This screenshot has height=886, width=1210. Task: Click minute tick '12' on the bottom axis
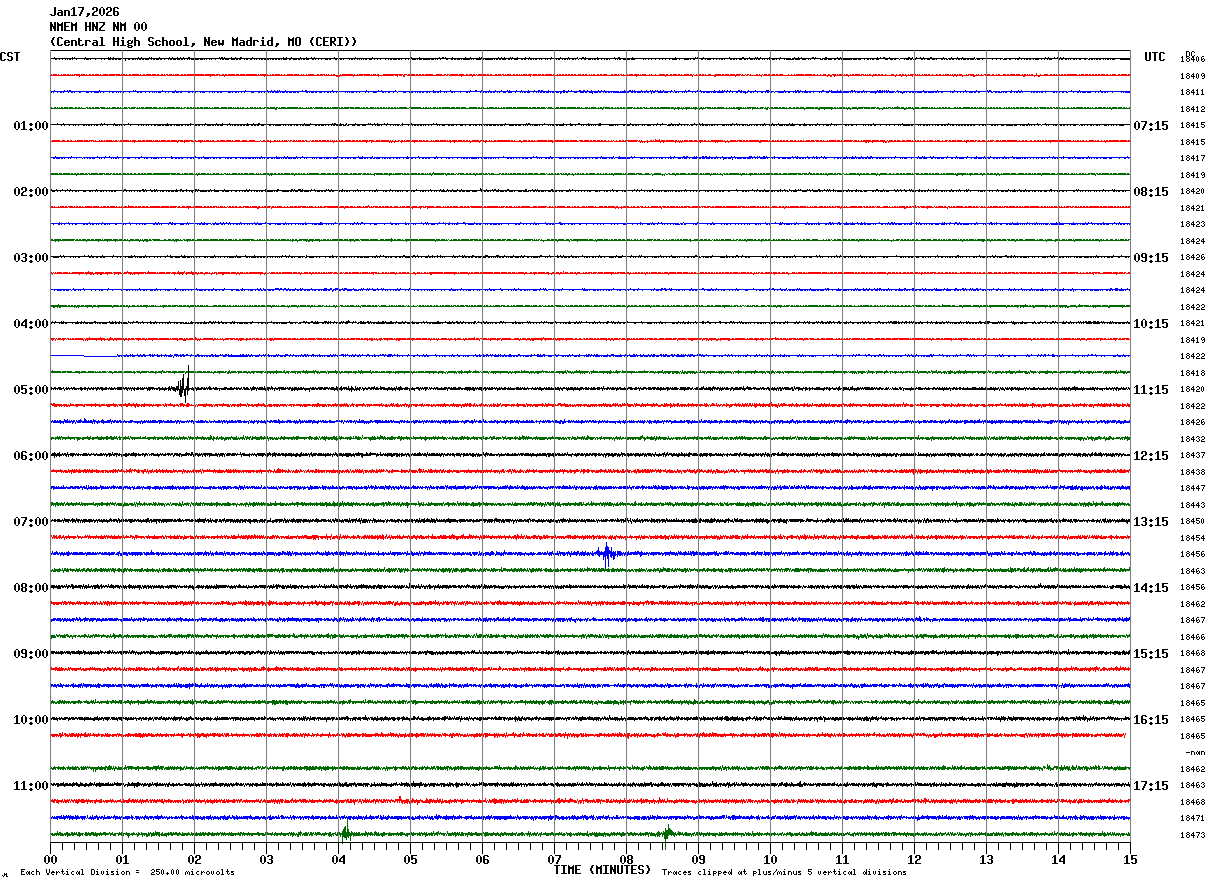click(914, 859)
